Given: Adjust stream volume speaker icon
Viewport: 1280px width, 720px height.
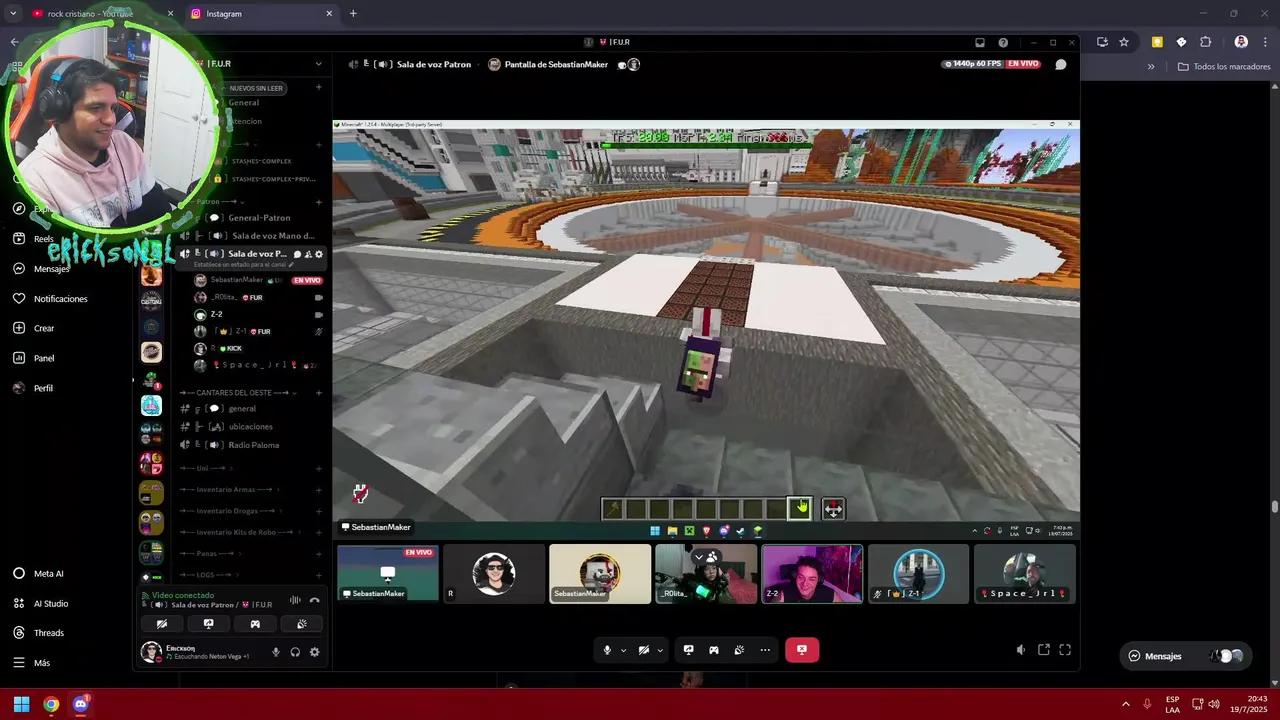Looking at the screenshot, I should pyautogui.click(x=1021, y=650).
